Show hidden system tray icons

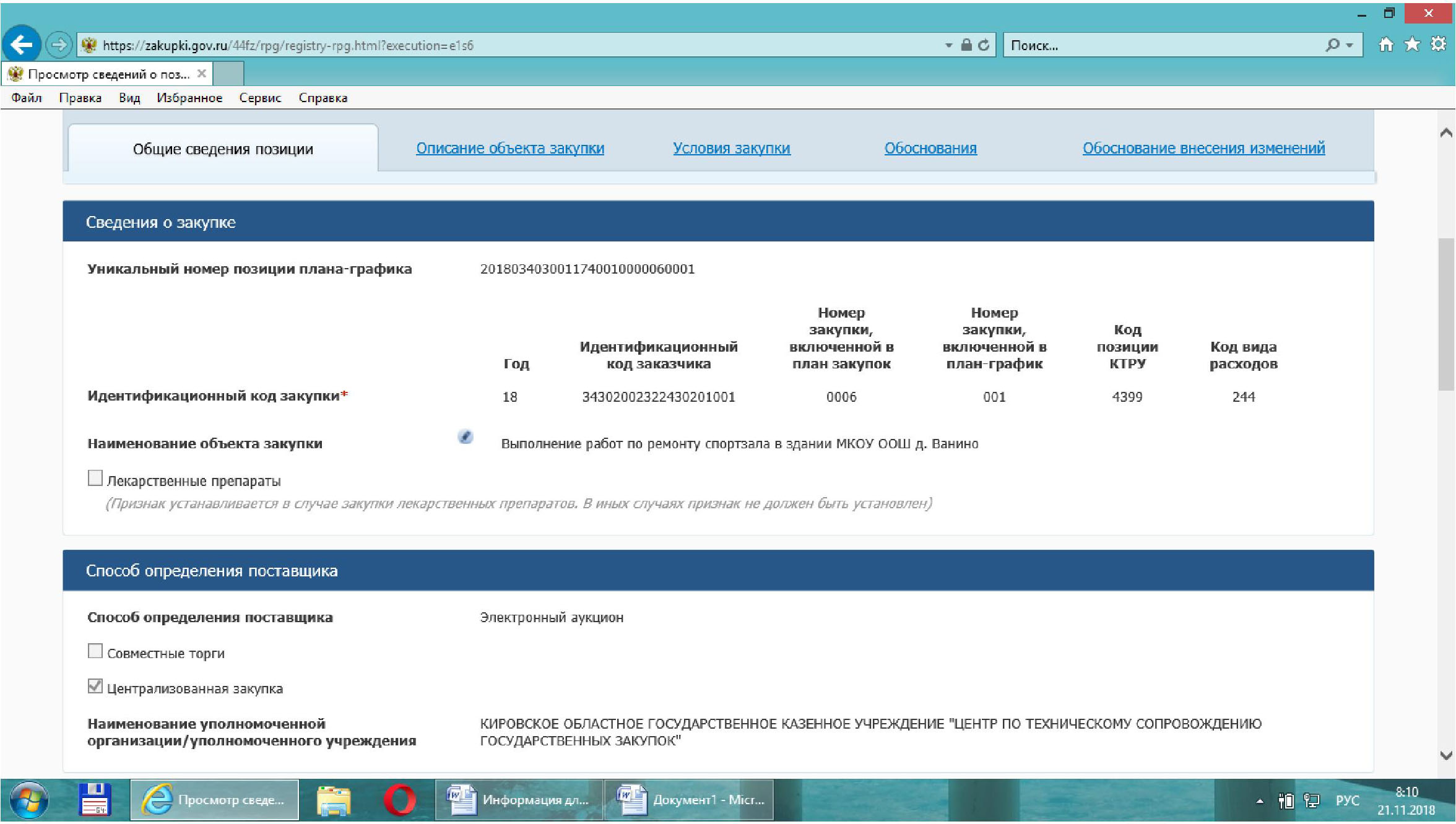pos(1259,800)
